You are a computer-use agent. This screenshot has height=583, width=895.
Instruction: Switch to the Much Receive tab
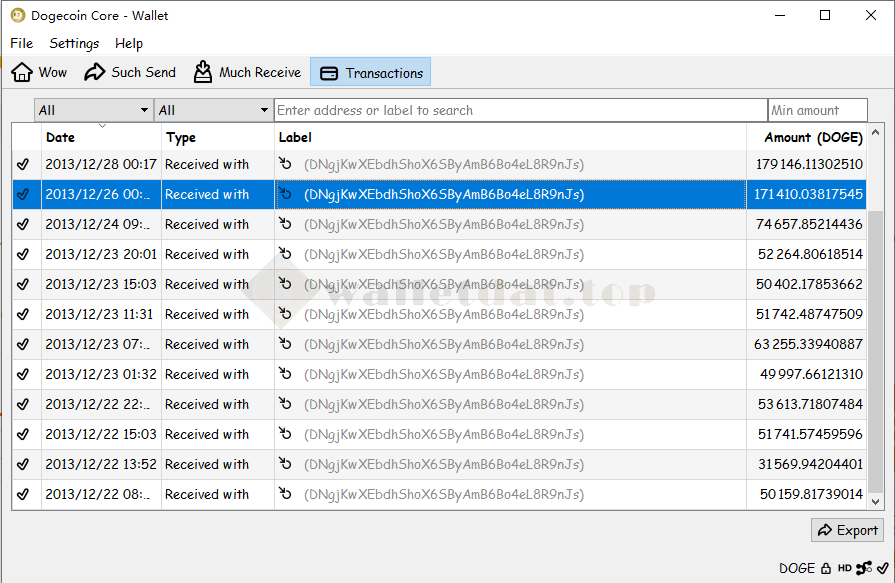coord(247,72)
